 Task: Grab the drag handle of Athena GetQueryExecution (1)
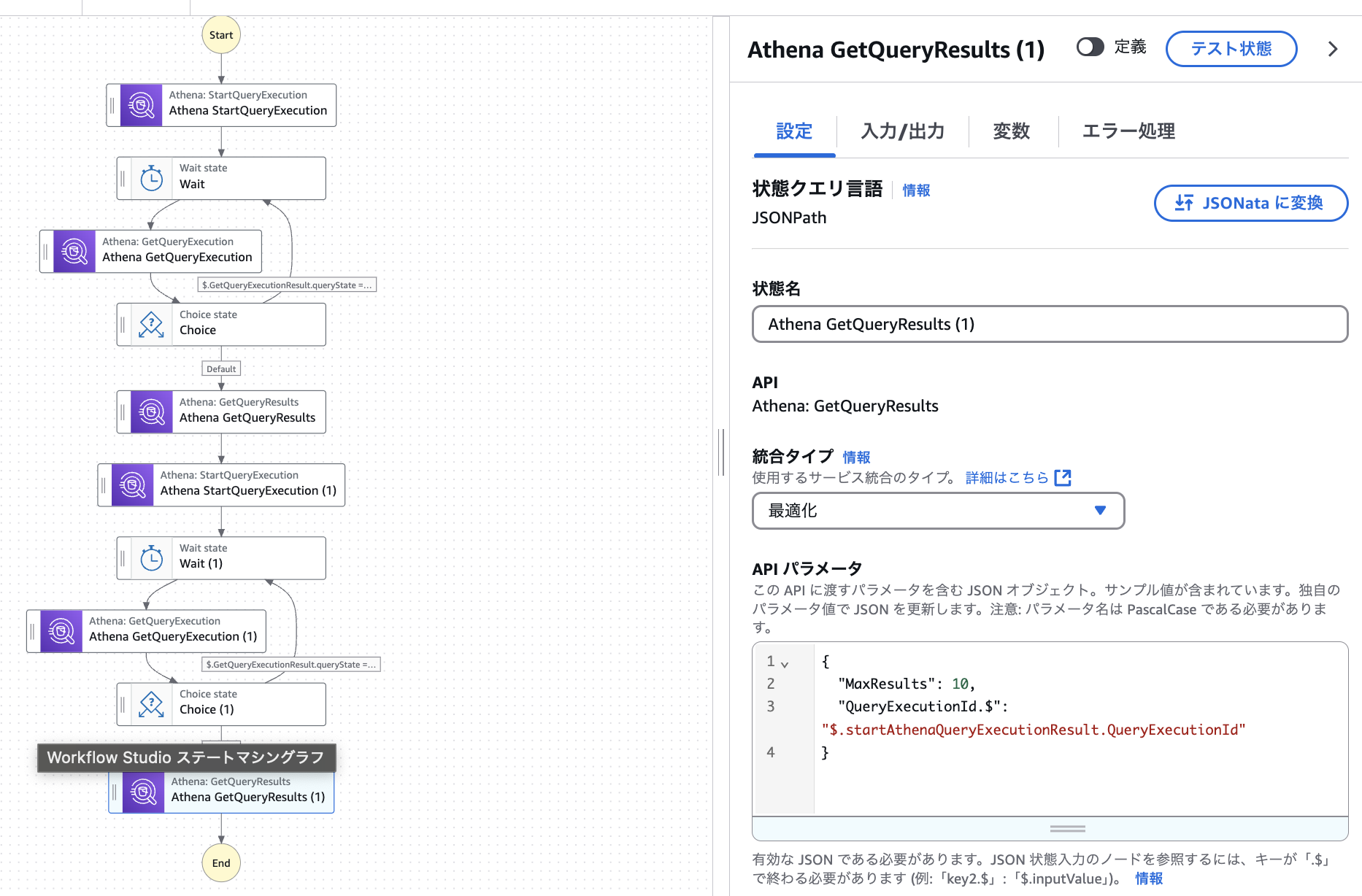pos(32,631)
